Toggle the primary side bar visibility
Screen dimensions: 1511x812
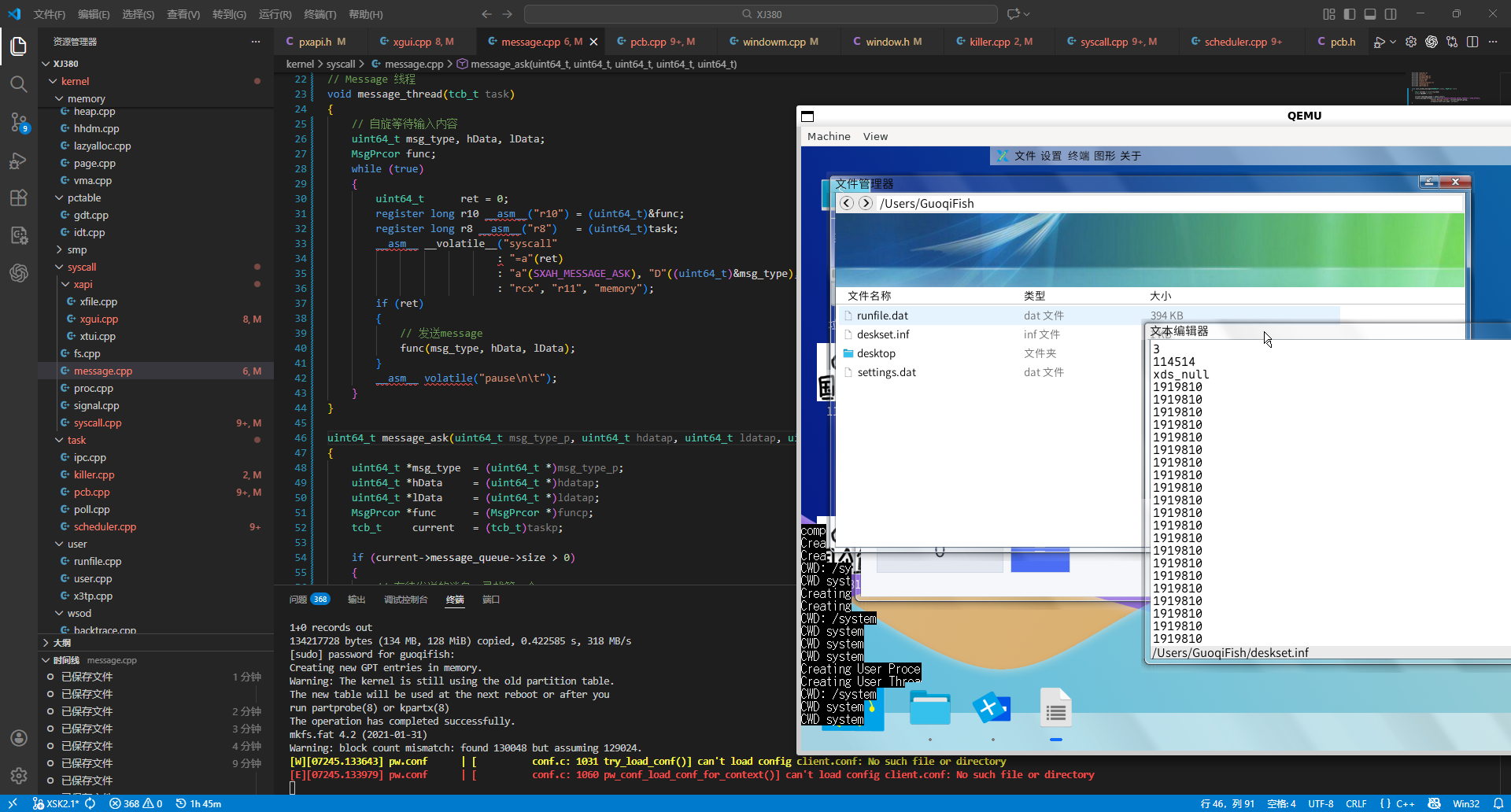[x=1350, y=14]
